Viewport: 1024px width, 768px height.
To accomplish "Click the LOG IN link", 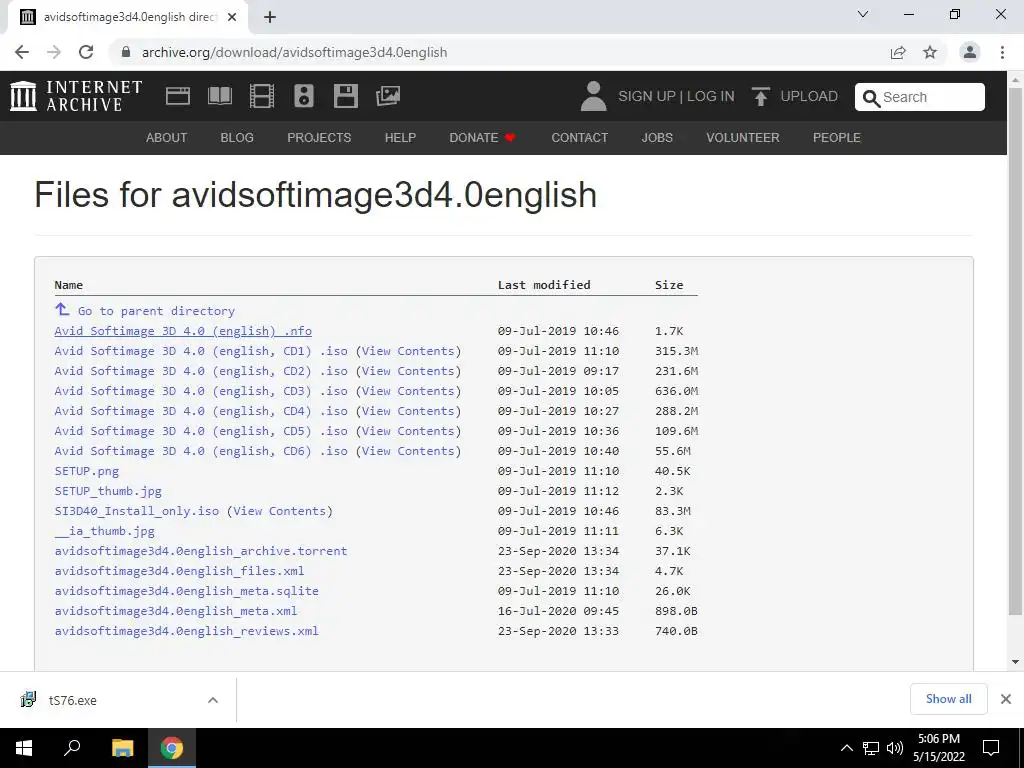I will (x=711, y=96).
